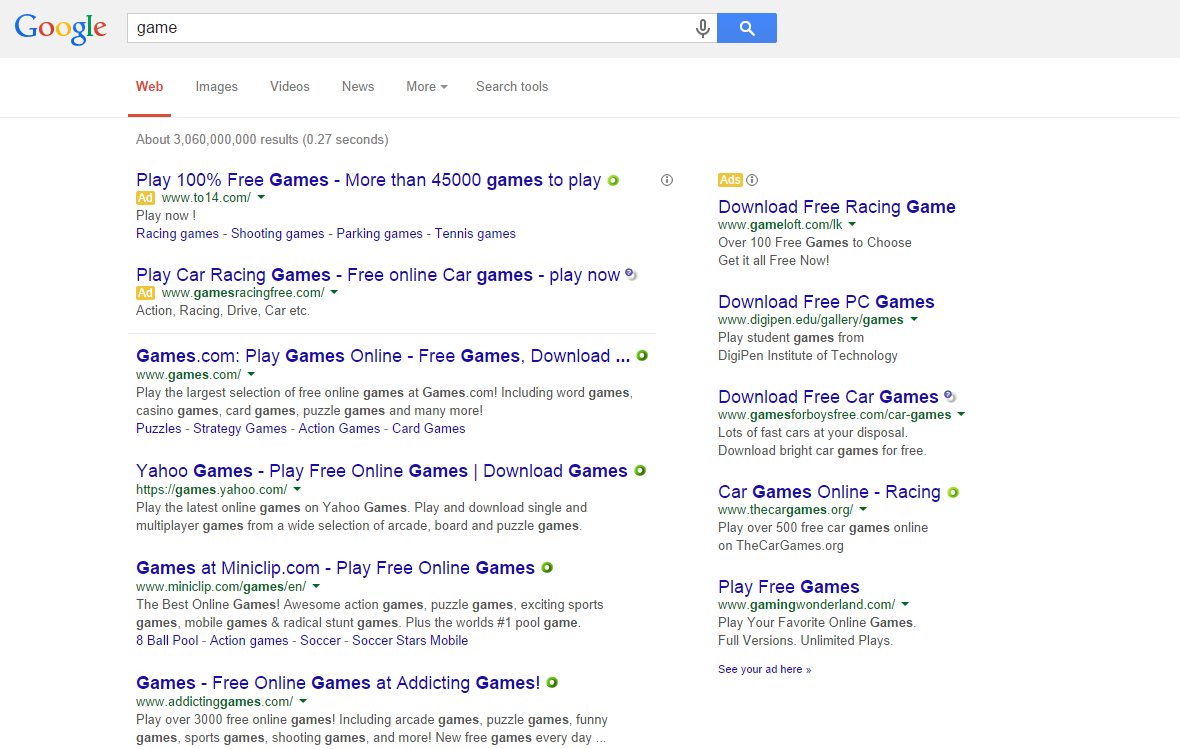The height and width of the screenshot is (749, 1180).
Task: Click 'Action games' sitelink under Miniclip
Action: pyautogui.click(x=249, y=641)
